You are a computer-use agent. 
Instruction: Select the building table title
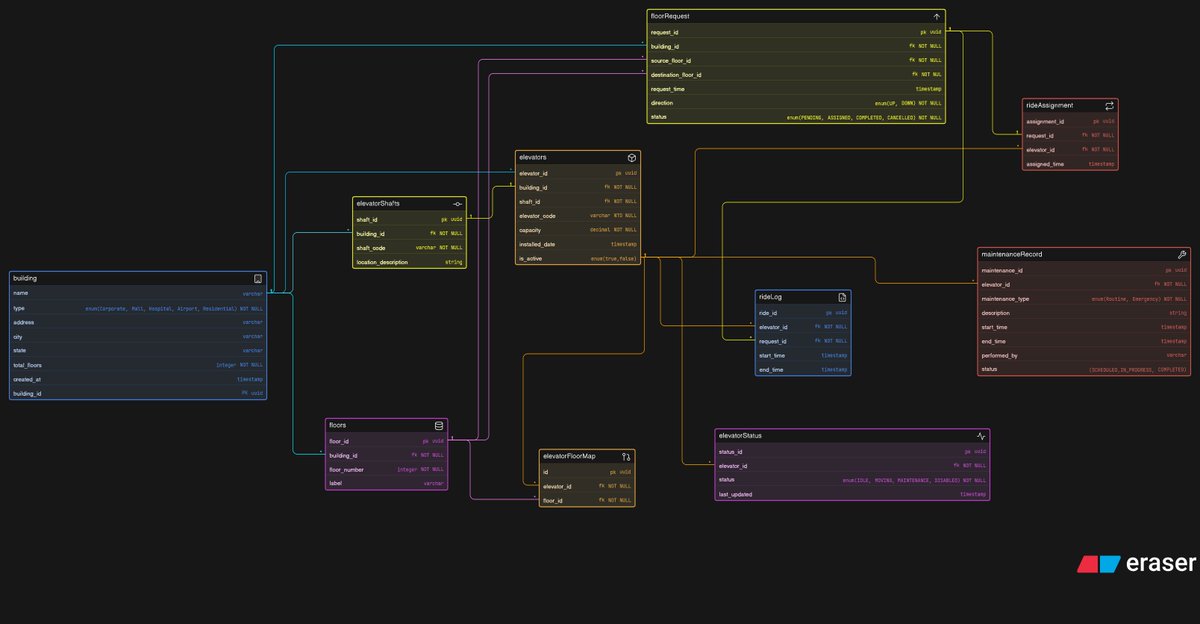(25, 278)
